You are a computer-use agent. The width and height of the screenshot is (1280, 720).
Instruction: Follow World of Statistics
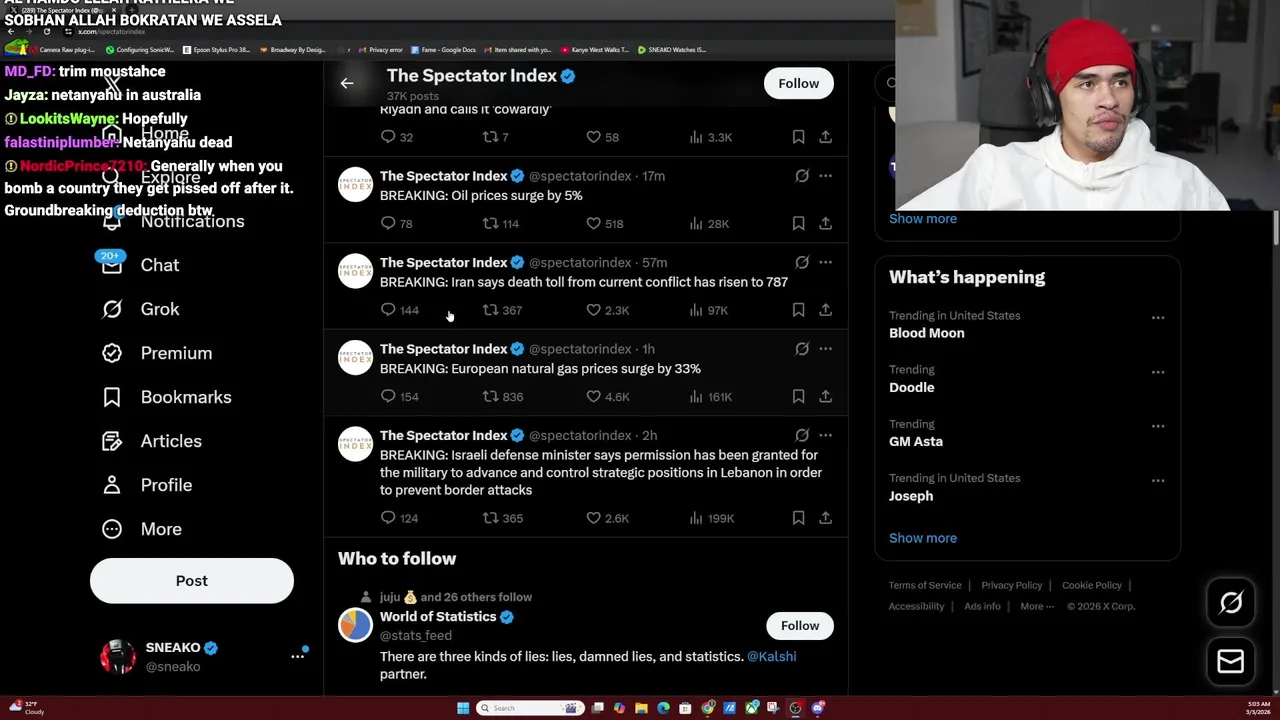(799, 625)
